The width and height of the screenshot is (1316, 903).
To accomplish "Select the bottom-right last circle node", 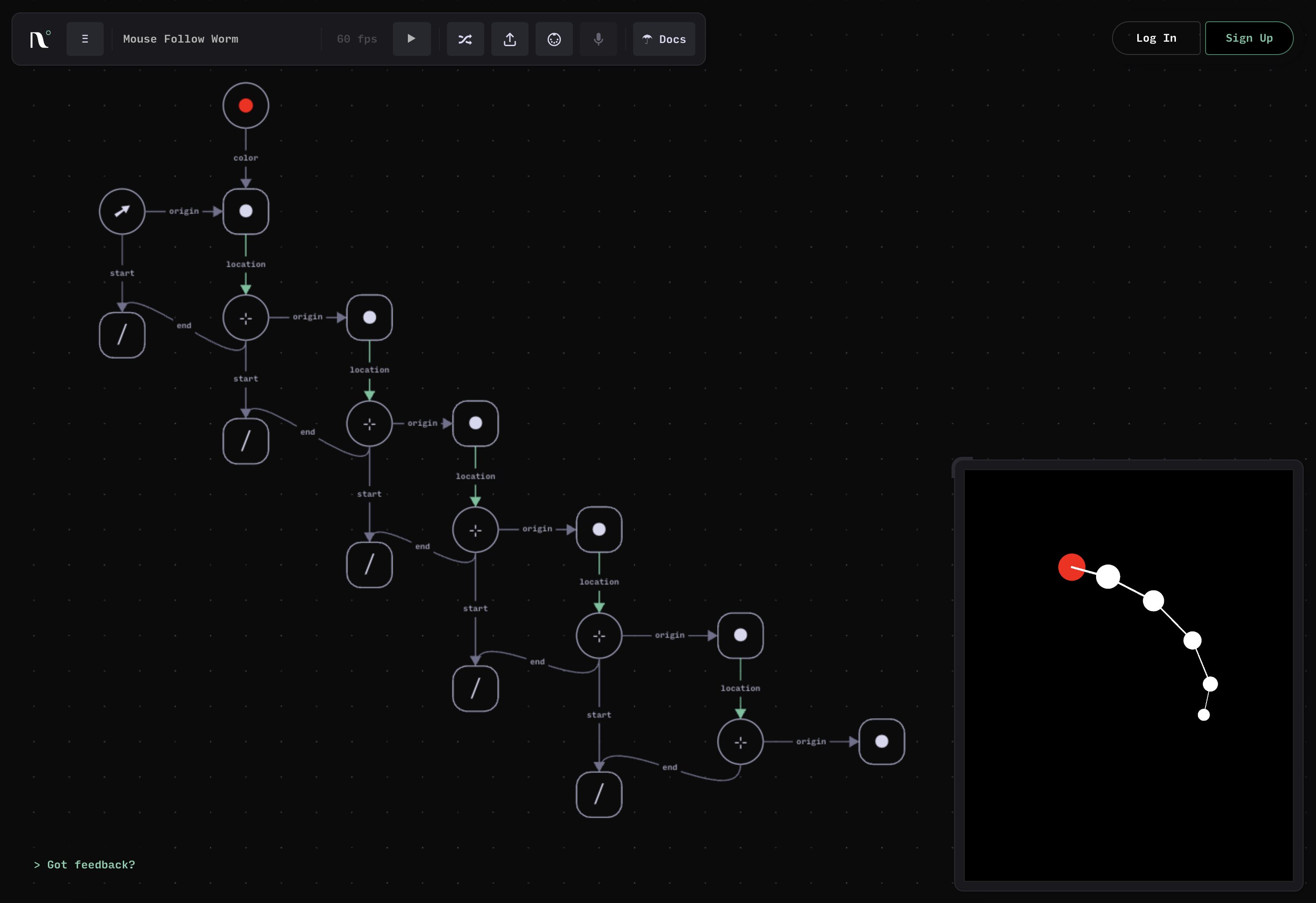I will [x=881, y=742].
